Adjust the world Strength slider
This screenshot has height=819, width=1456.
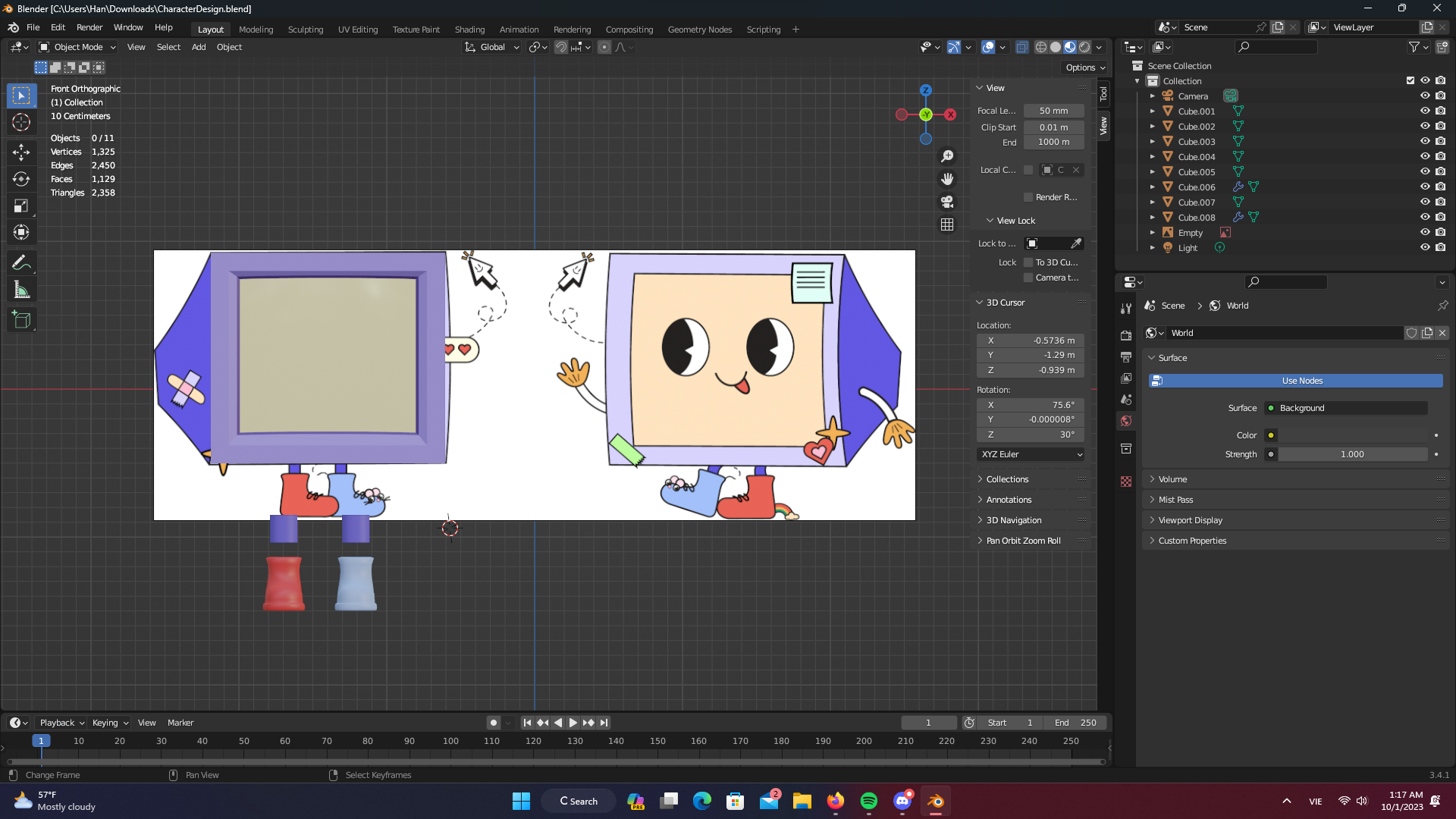pyautogui.click(x=1351, y=454)
